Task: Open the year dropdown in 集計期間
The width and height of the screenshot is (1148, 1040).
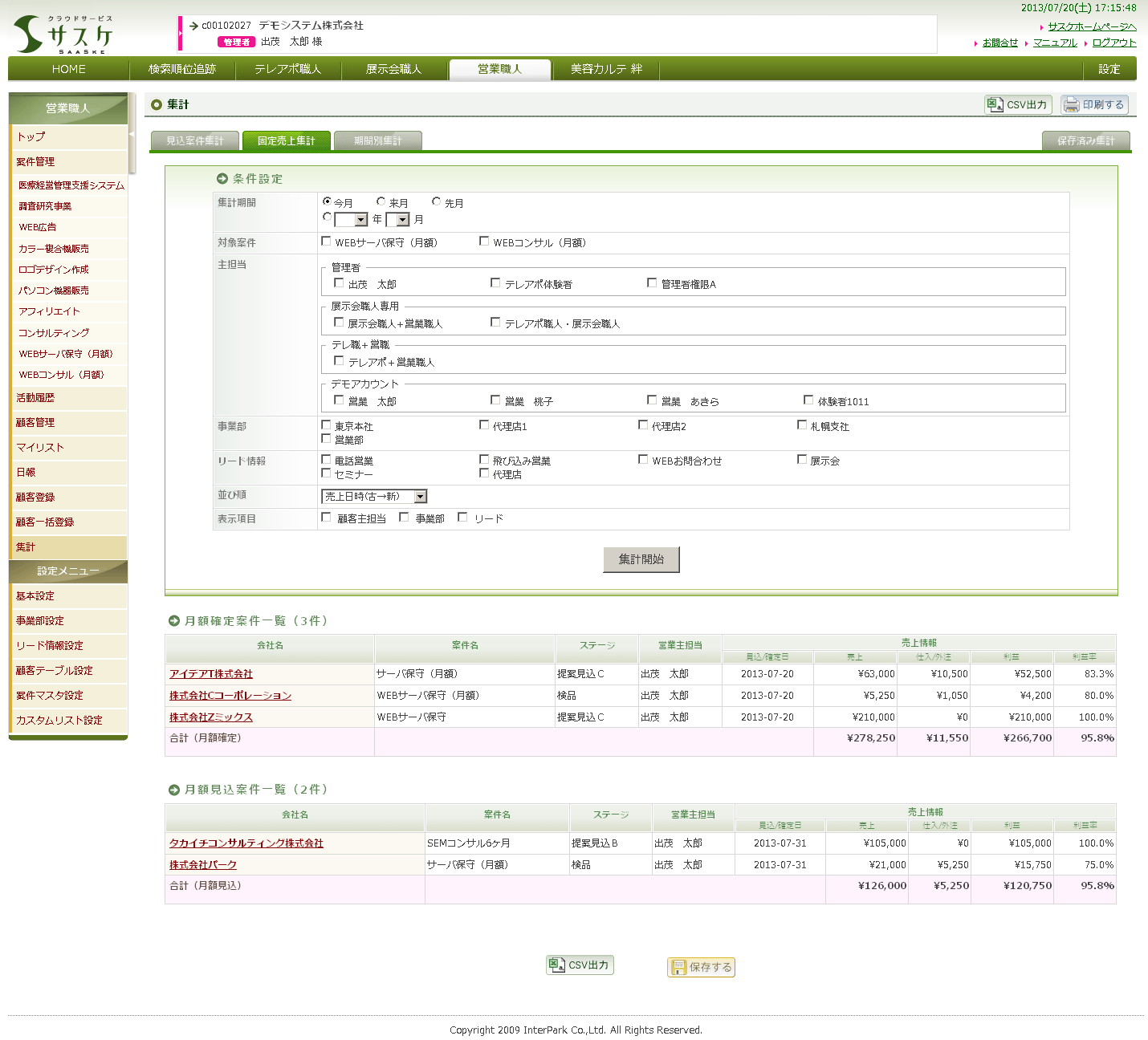Action: click(360, 220)
